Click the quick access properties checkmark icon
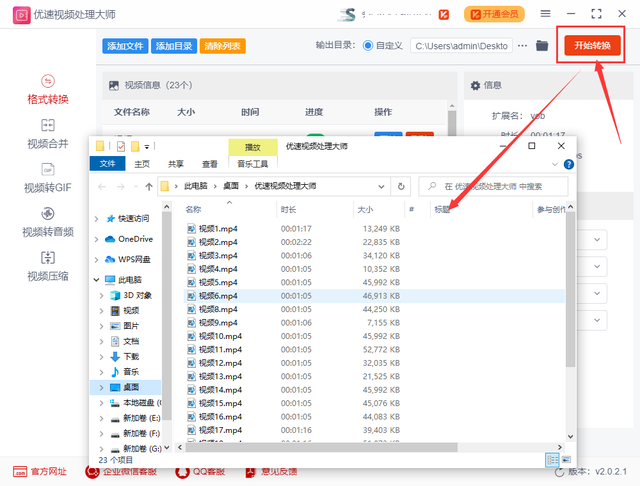The width and height of the screenshot is (640, 486). tap(121, 146)
